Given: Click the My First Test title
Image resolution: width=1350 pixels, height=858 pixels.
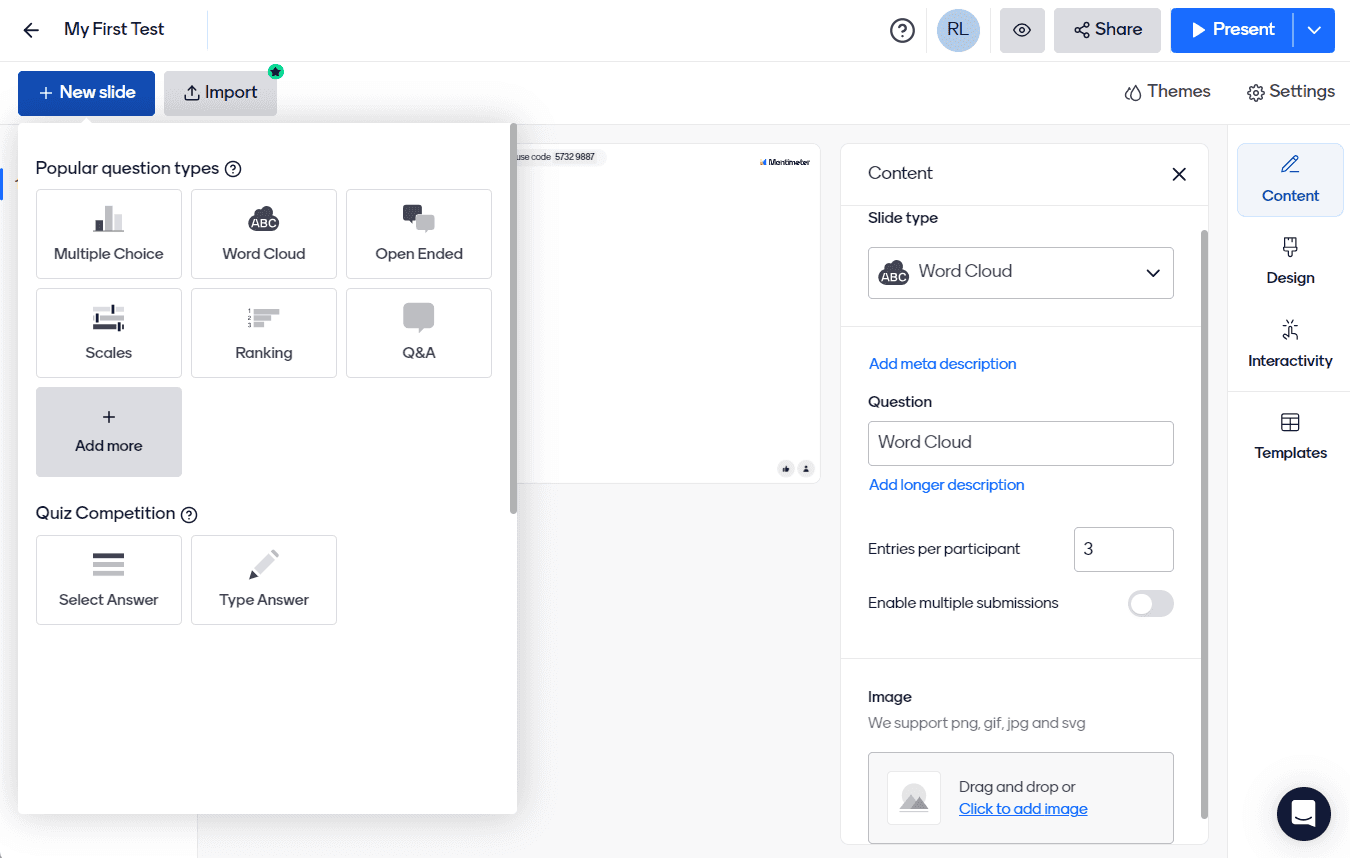Looking at the screenshot, I should [x=114, y=29].
